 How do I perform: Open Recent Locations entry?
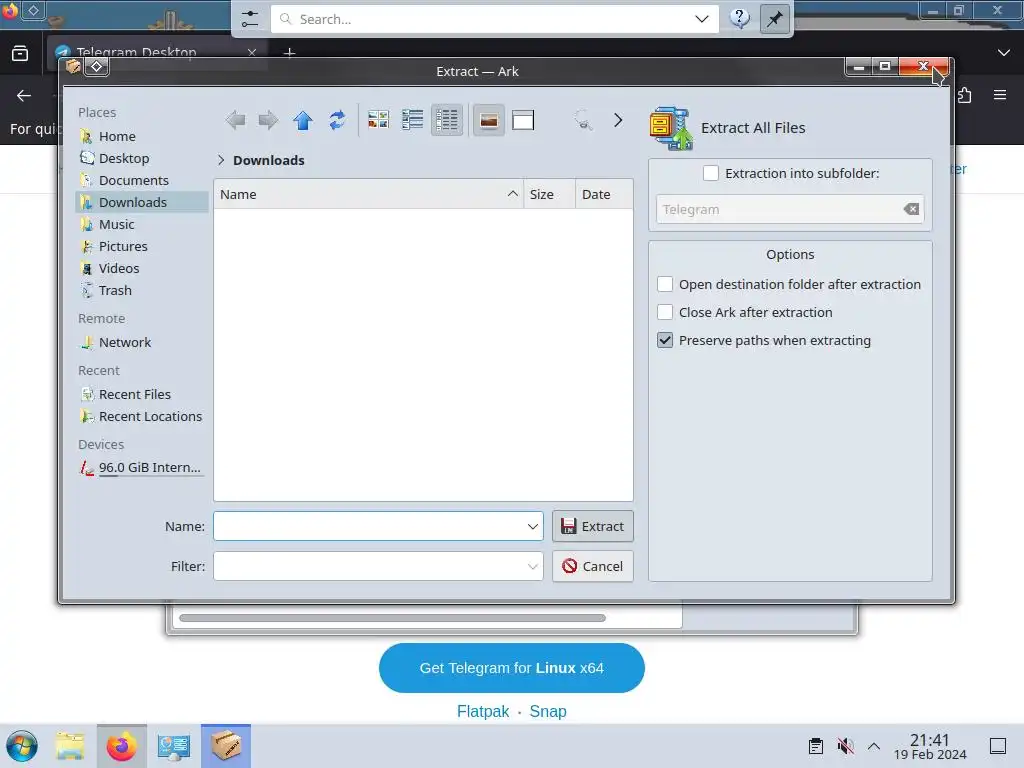142,416
